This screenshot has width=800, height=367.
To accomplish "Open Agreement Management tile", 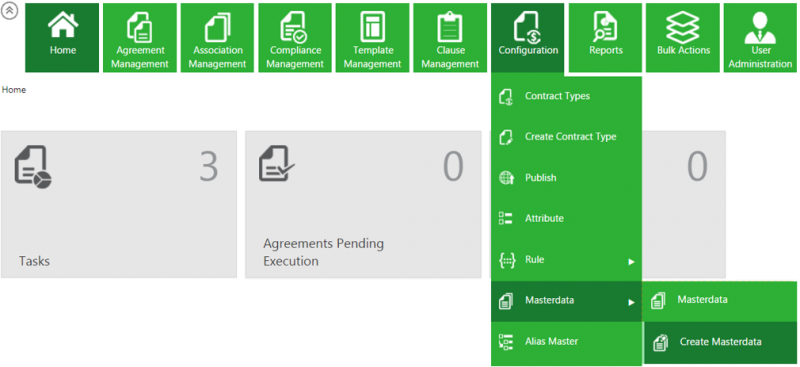I will (140, 38).
